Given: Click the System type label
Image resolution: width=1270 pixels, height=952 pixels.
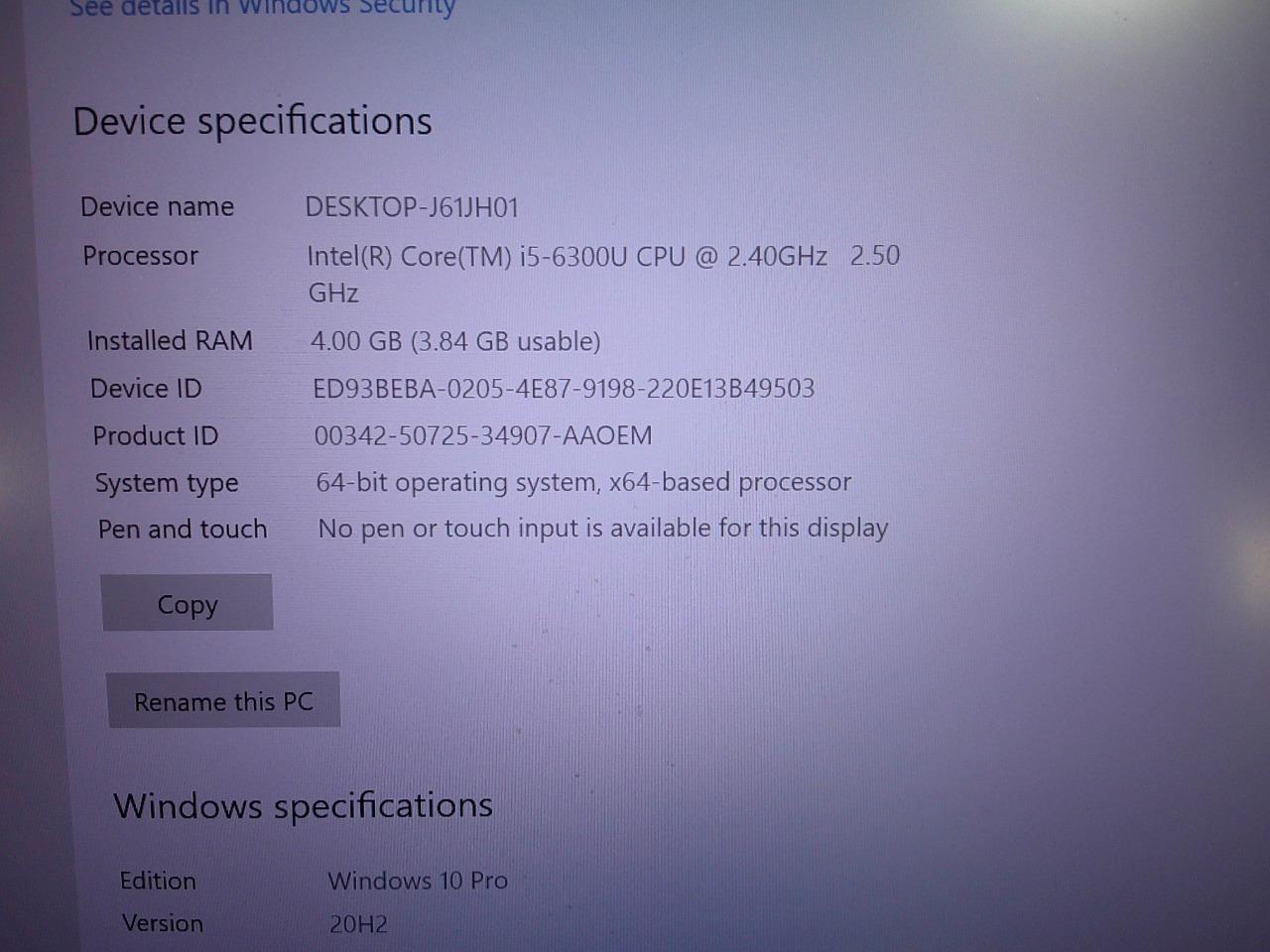Looking at the screenshot, I should click(x=167, y=483).
